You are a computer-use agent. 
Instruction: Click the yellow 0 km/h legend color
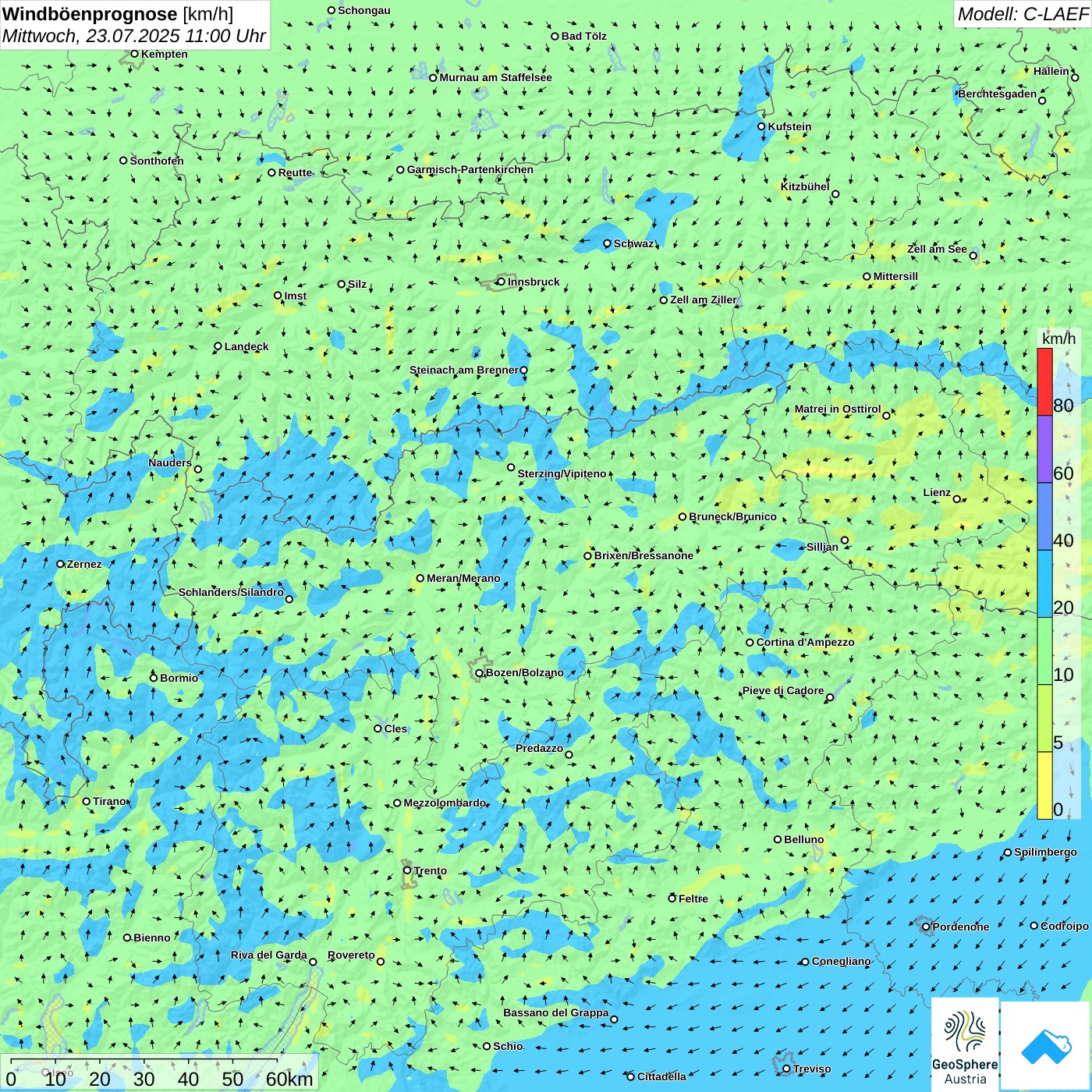click(x=1044, y=785)
